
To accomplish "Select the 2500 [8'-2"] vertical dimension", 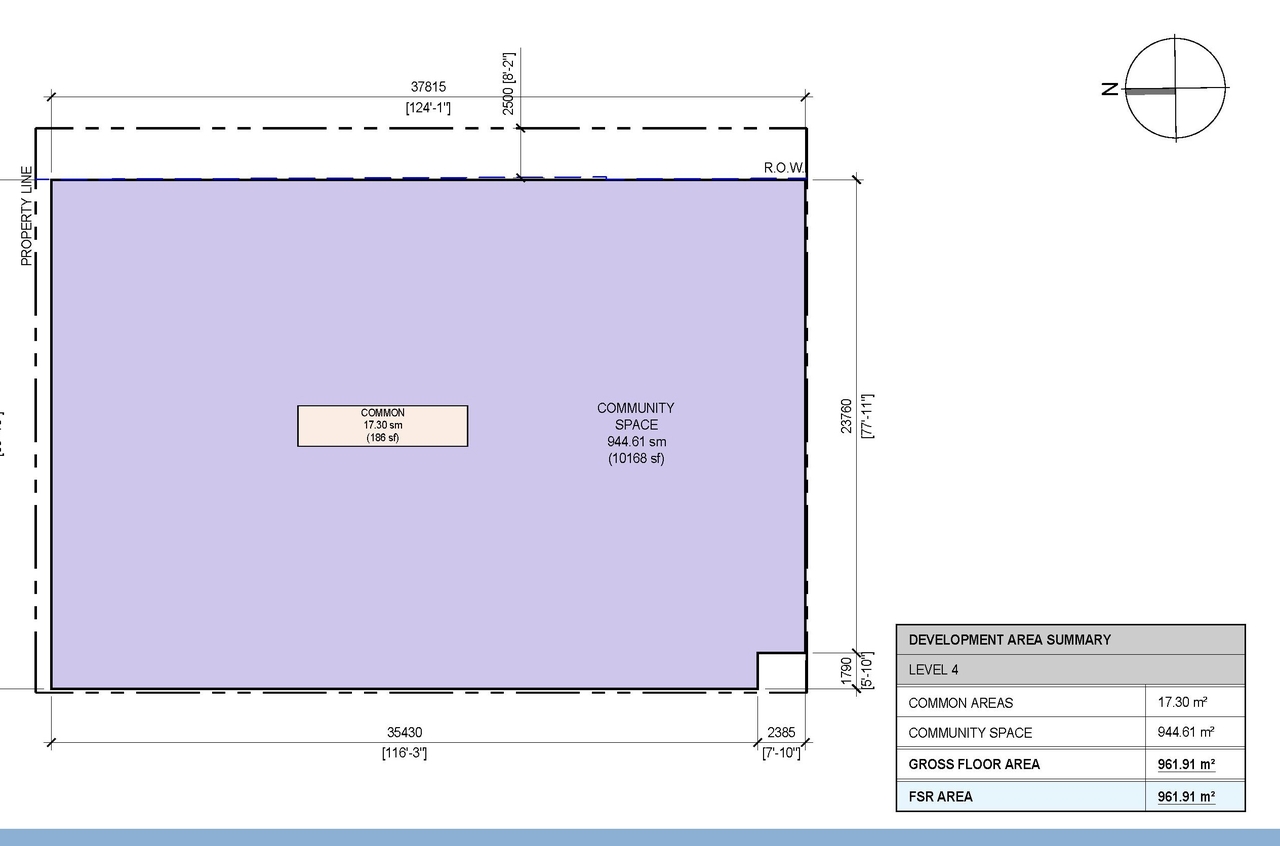I will [508, 84].
